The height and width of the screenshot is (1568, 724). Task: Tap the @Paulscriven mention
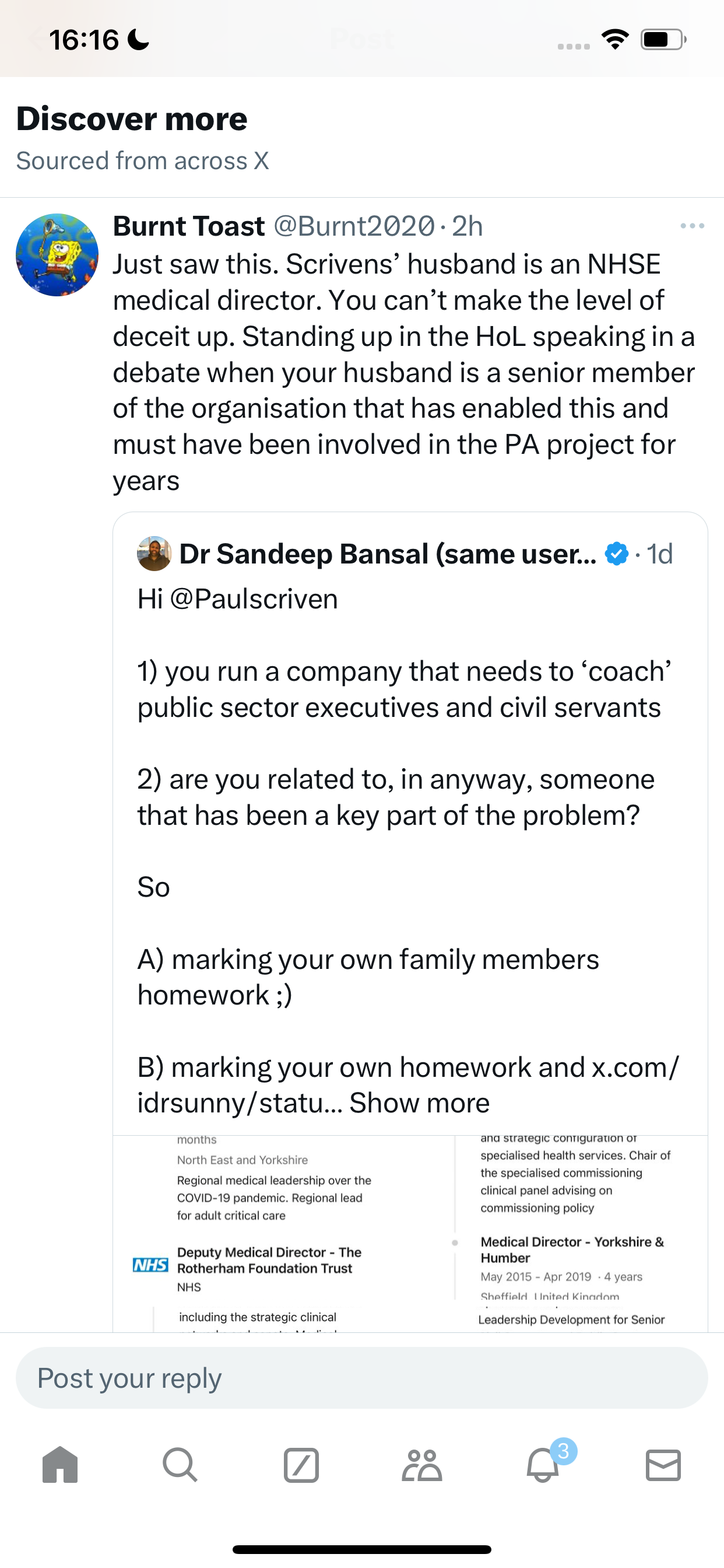click(x=254, y=599)
